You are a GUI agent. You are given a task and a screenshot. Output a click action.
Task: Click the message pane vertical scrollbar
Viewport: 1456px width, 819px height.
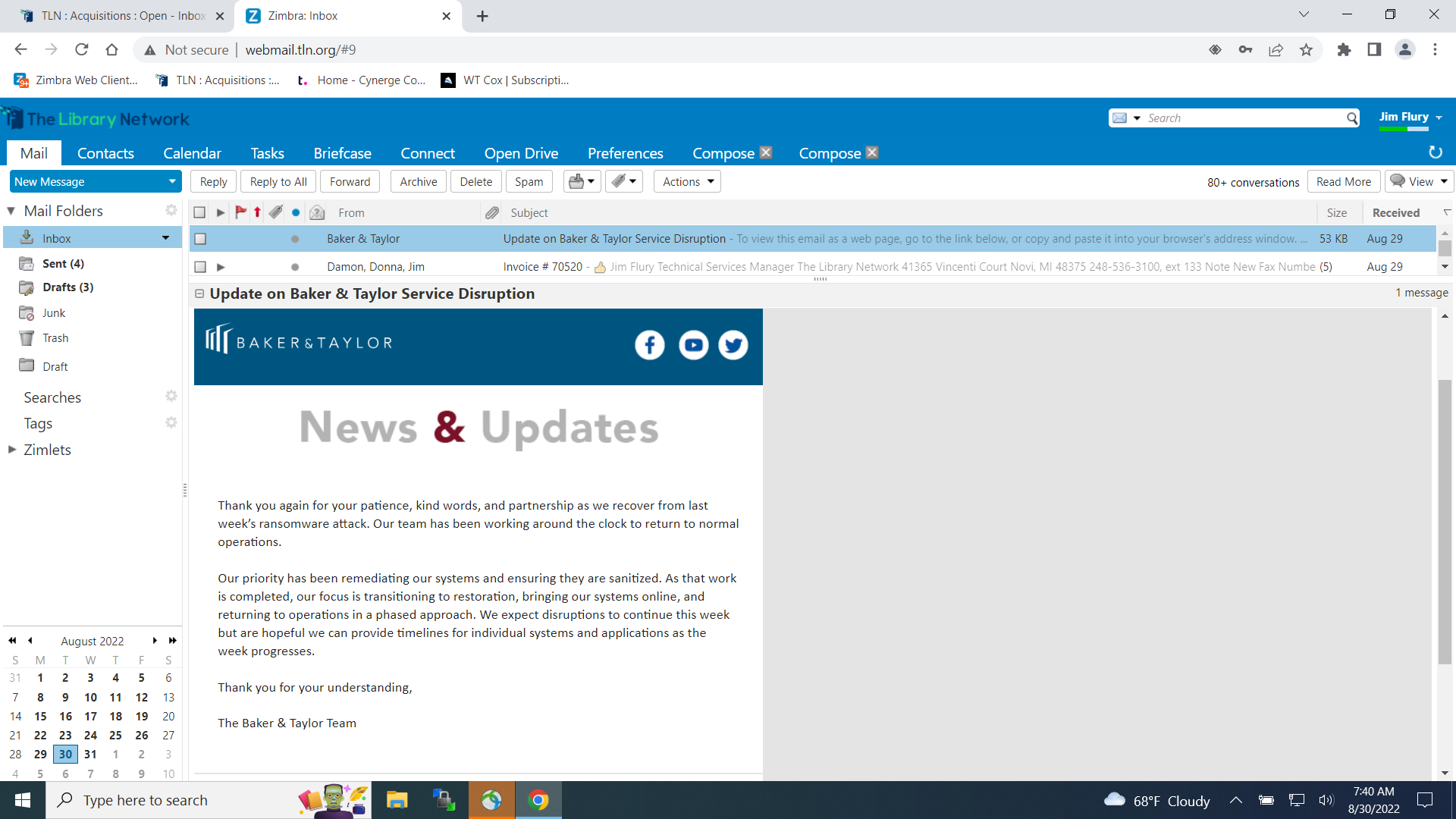(1445, 523)
